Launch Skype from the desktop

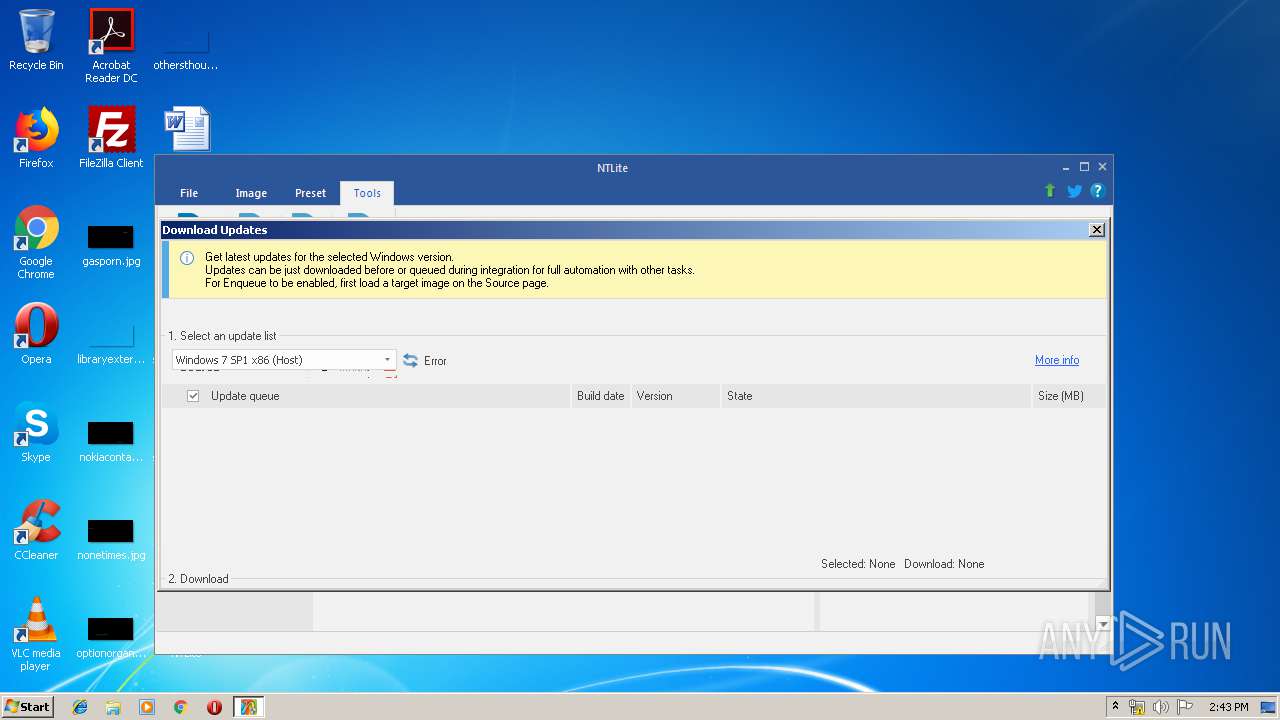tap(36, 432)
